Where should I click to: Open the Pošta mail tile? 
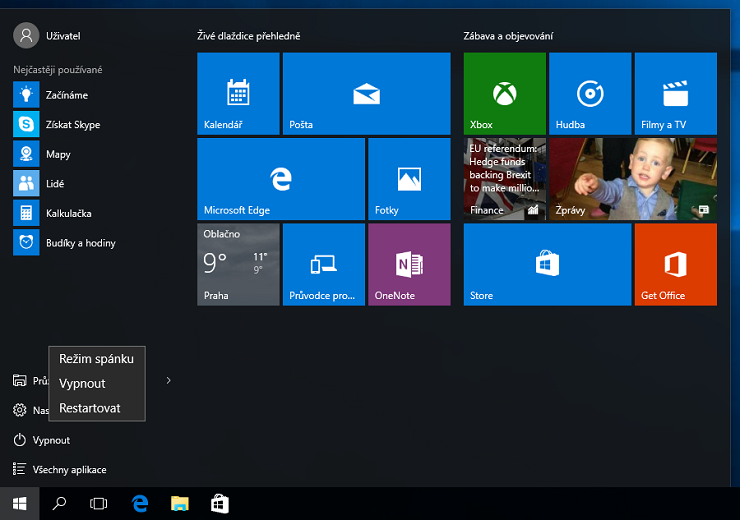(x=366, y=94)
